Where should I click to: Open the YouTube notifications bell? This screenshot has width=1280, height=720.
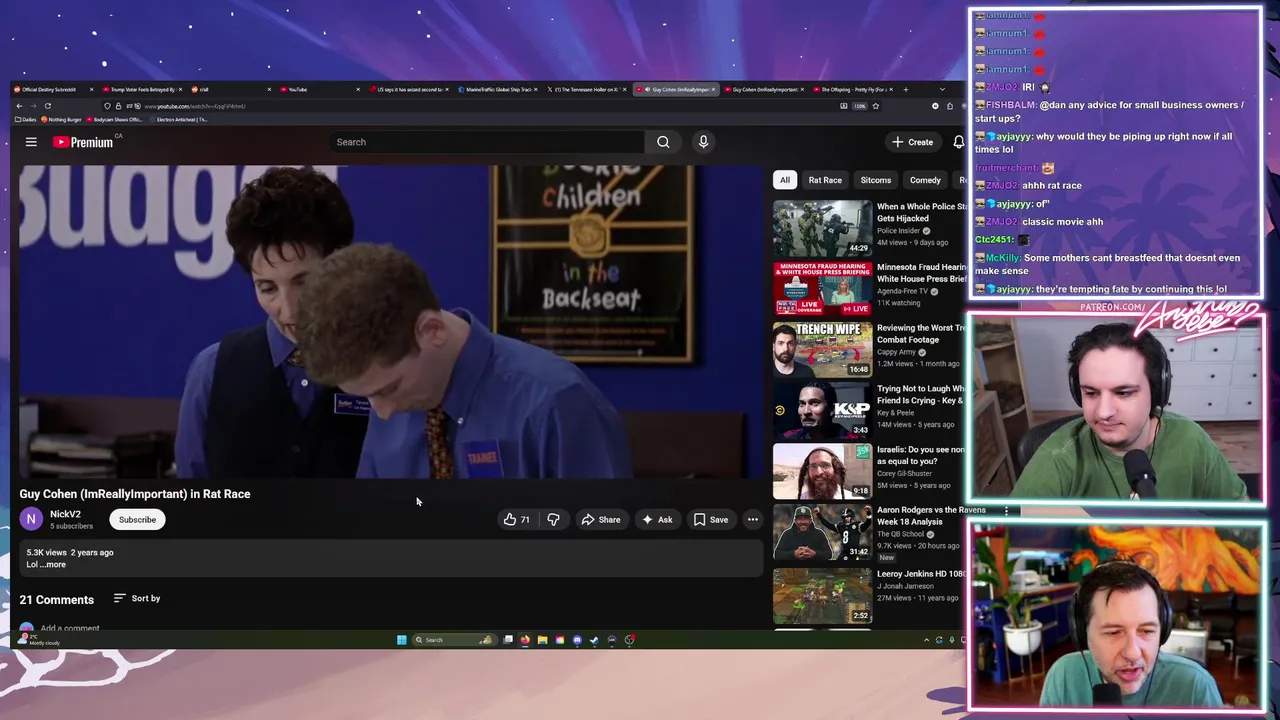click(x=958, y=142)
